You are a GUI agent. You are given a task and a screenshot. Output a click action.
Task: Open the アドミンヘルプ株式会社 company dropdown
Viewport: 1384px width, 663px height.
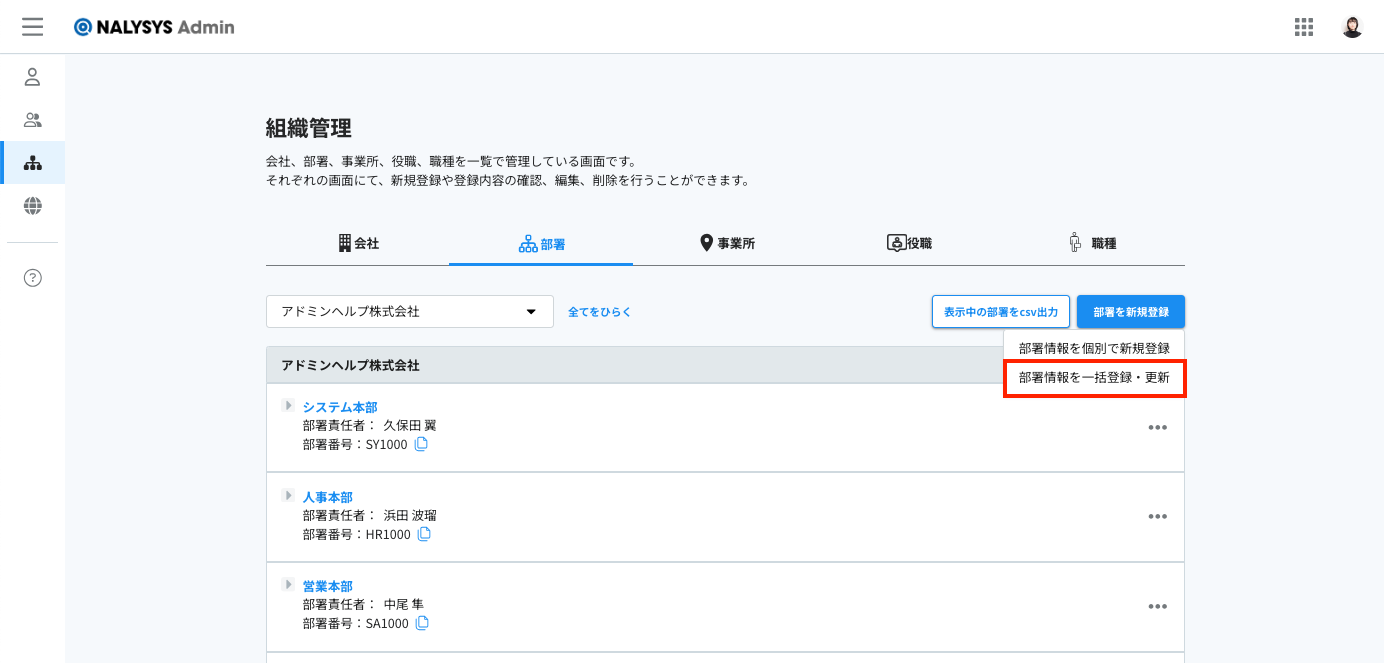coord(410,311)
